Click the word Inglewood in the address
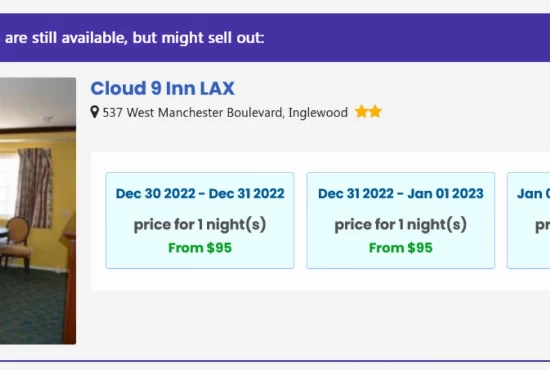Viewport: 550px width, 370px height. click(x=318, y=113)
